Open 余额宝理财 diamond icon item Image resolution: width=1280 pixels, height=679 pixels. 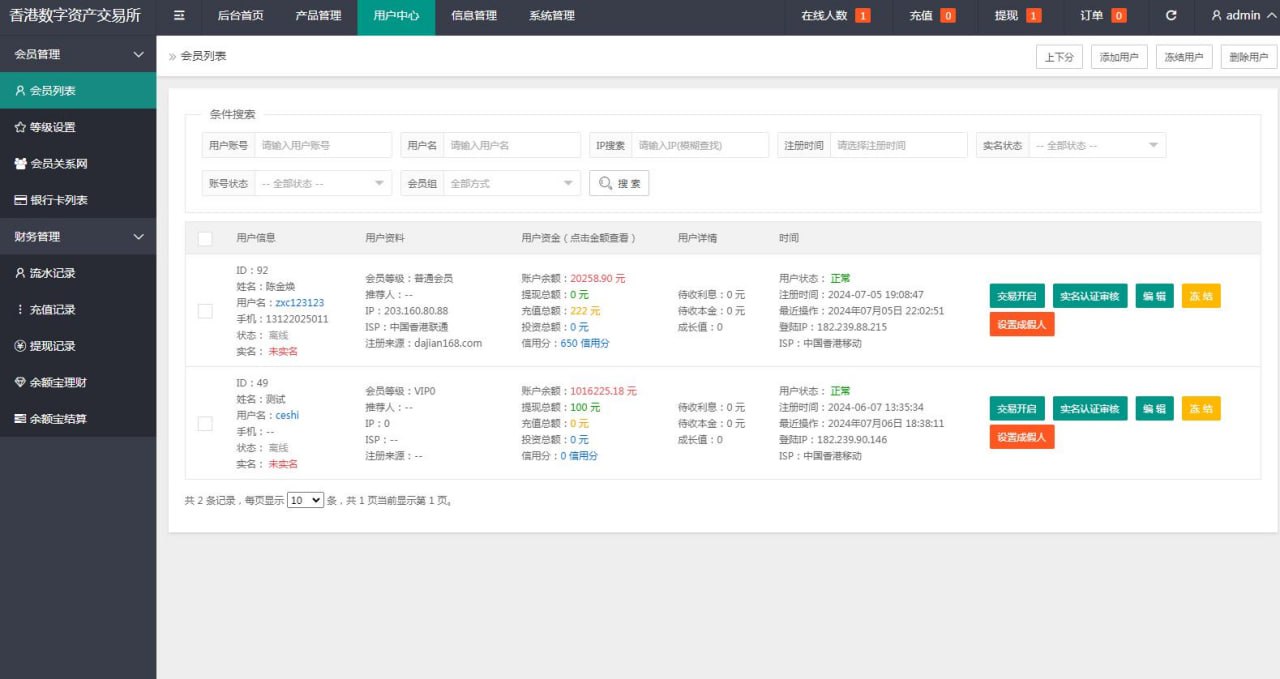(58, 382)
